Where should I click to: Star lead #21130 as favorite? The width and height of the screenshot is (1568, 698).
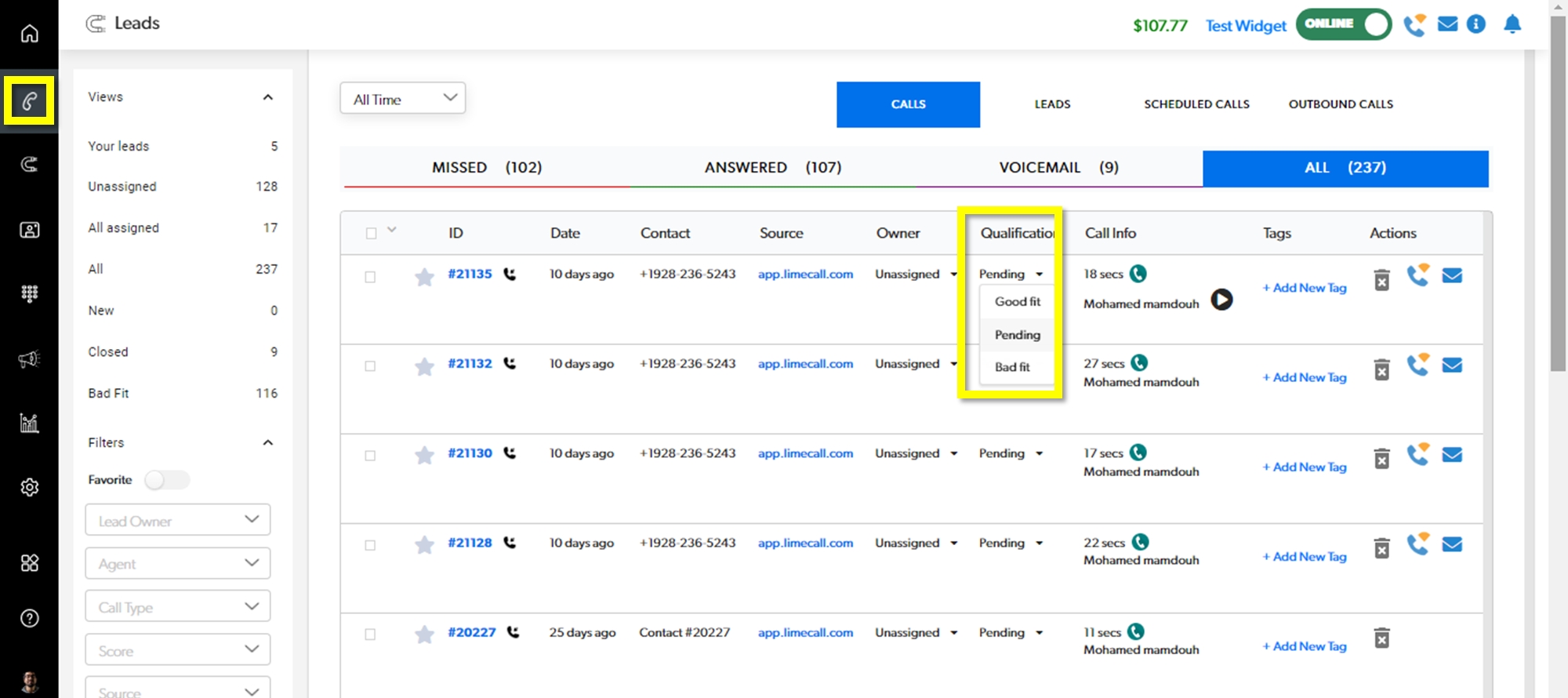(424, 456)
